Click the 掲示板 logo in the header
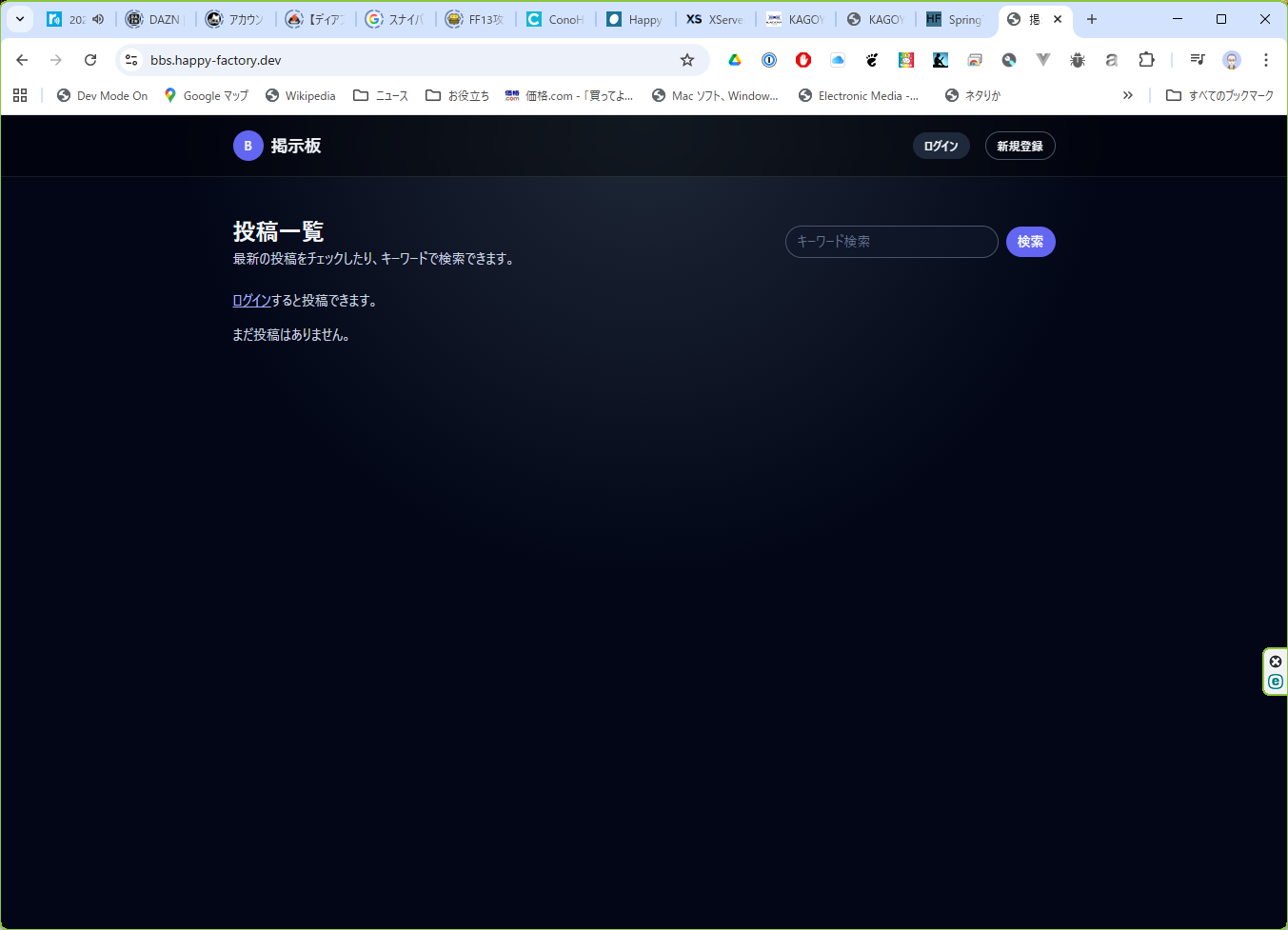The width and height of the screenshot is (1288, 930). click(x=277, y=146)
